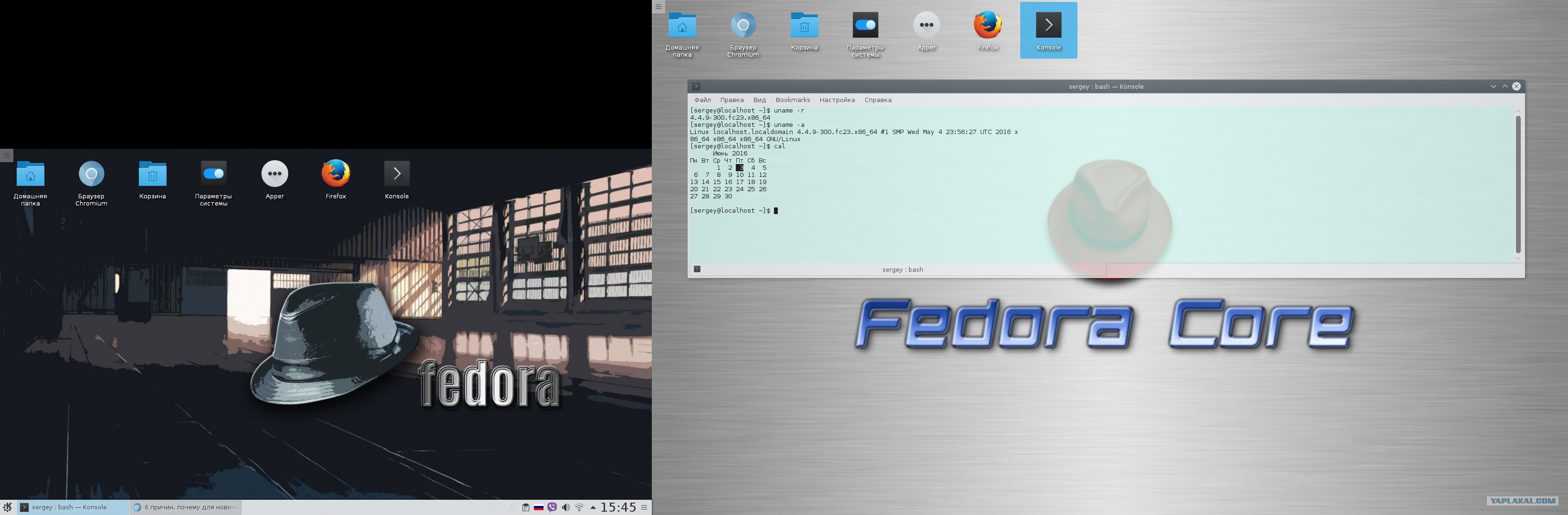Launch Apper on the silver Fedora Core desktop
Screen dimensions: 1568x515
[926, 31]
